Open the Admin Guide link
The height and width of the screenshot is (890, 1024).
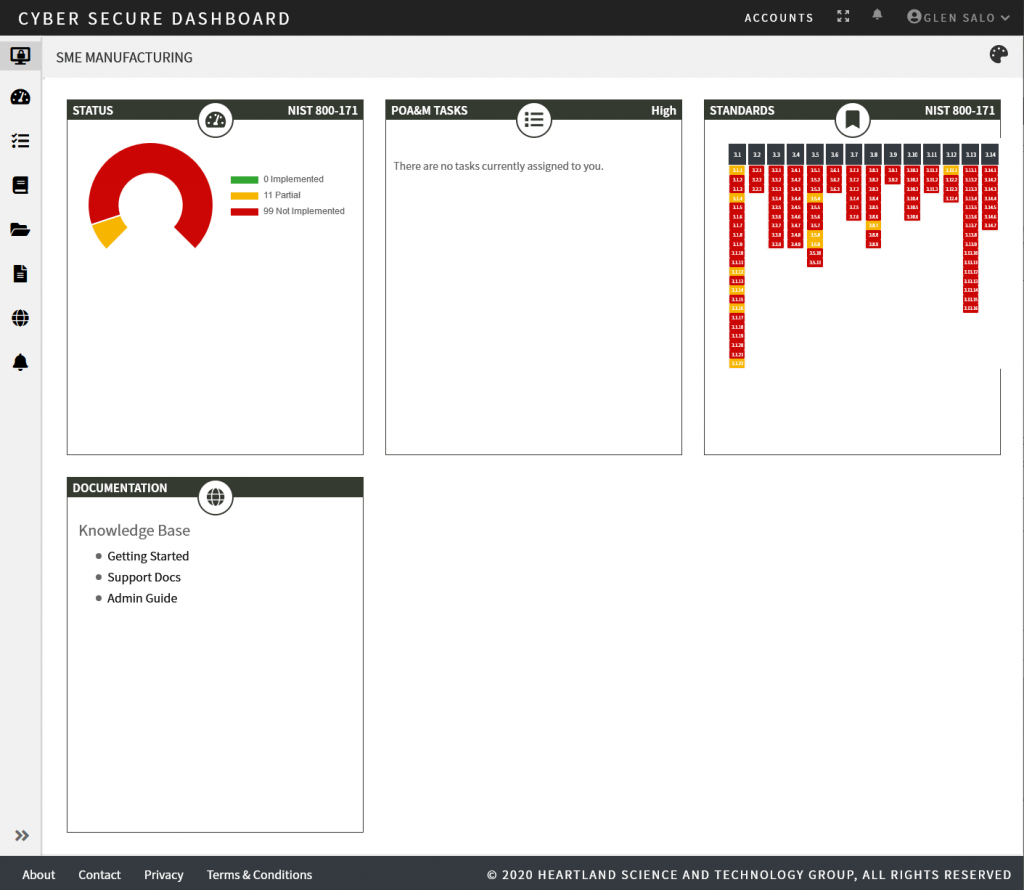tap(142, 598)
